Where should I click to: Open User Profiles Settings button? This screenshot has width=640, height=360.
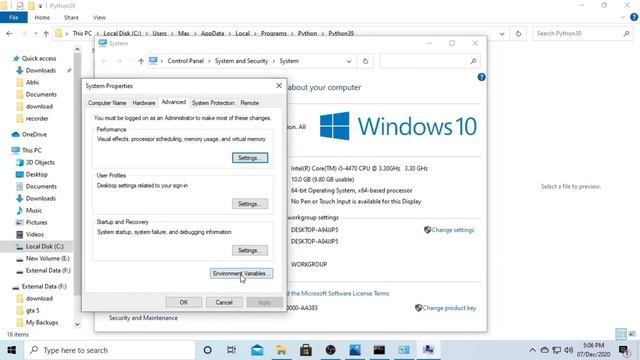pos(250,204)
